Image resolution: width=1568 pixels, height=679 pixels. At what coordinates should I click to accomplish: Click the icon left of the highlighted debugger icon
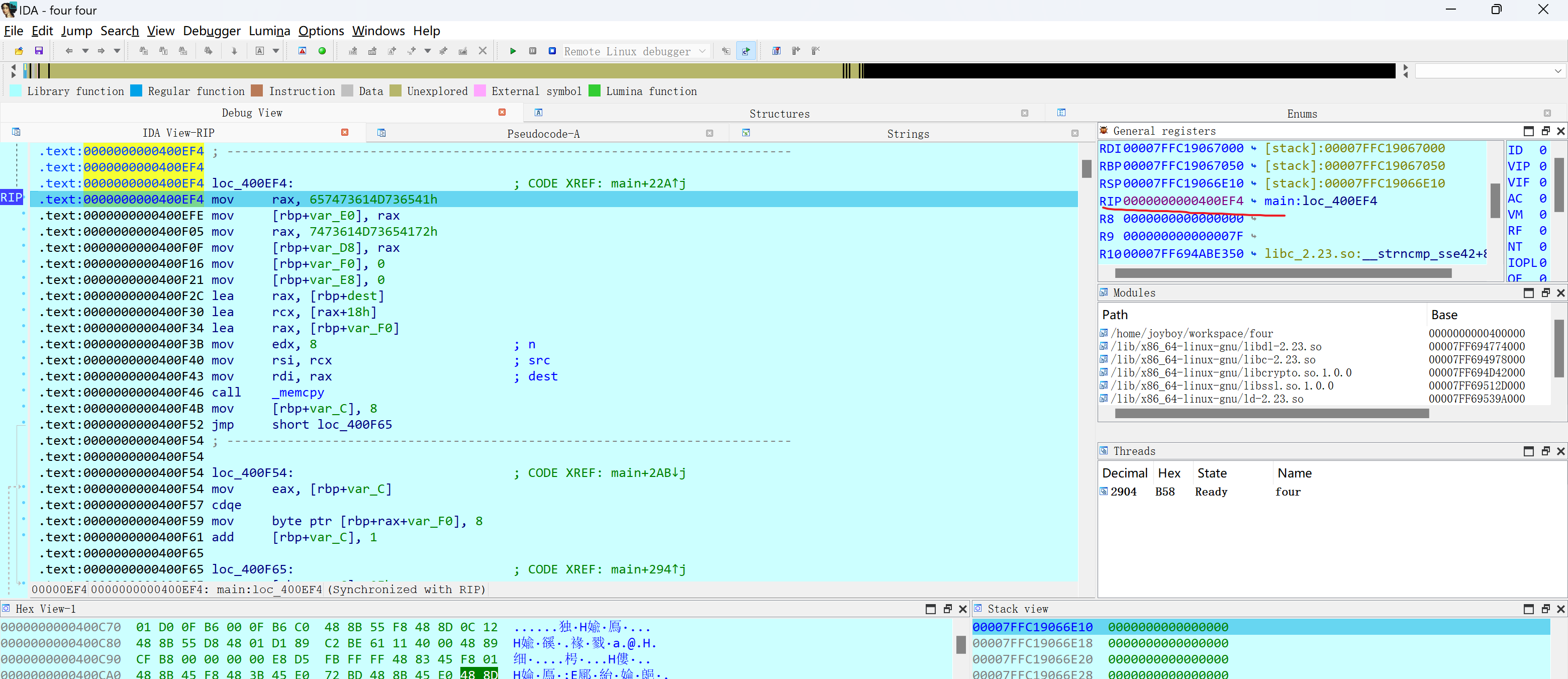(726, 51)
